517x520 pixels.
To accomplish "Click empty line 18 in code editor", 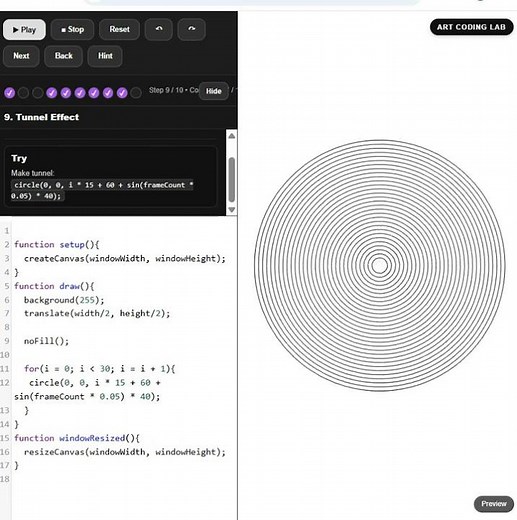I will coord(123,479).
